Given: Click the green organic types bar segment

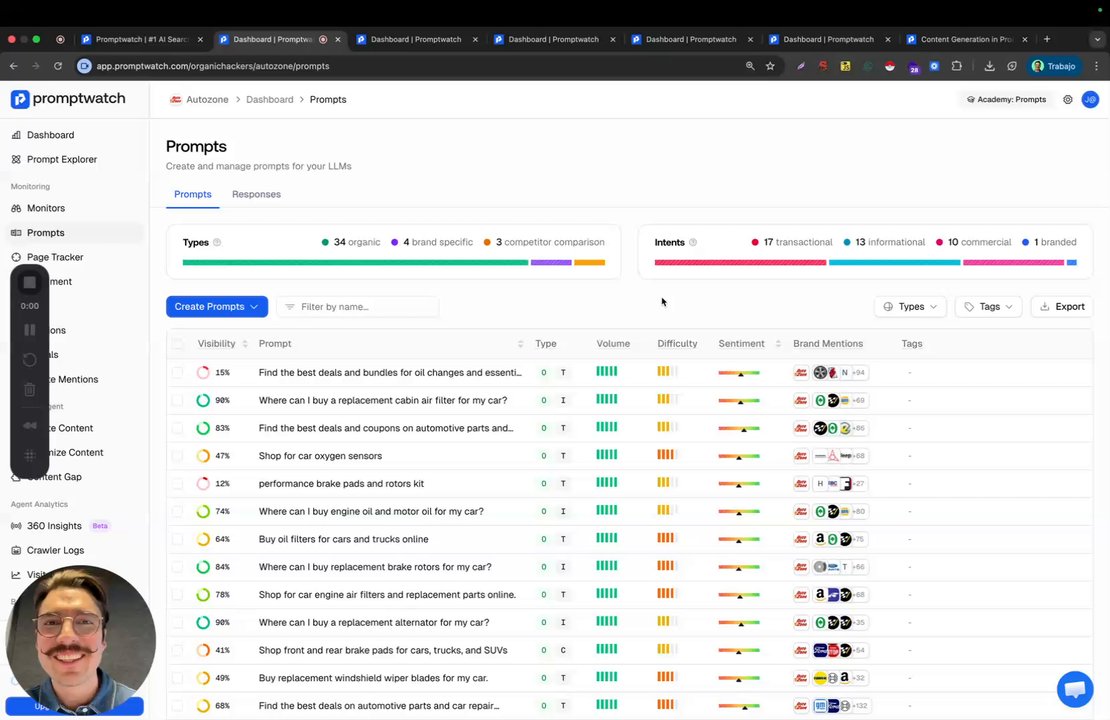Looking at the screenshot, I should click(x=355, y=262).
